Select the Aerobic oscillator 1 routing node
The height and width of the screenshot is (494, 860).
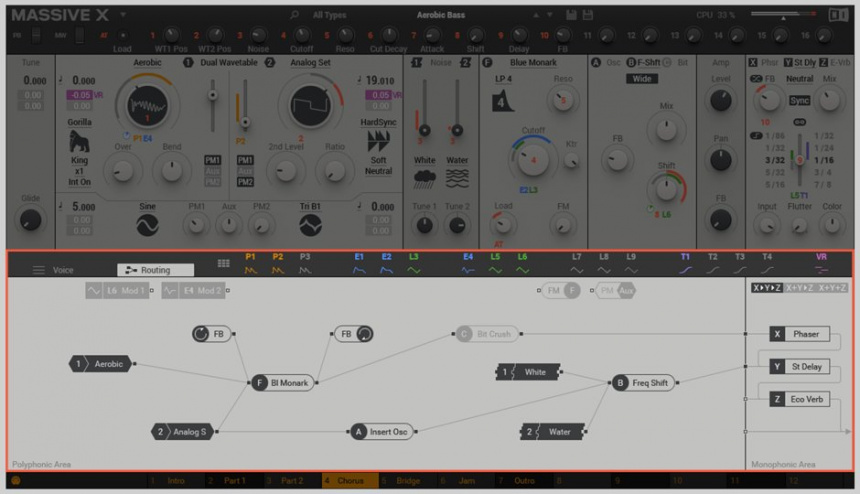pos(101,364)
